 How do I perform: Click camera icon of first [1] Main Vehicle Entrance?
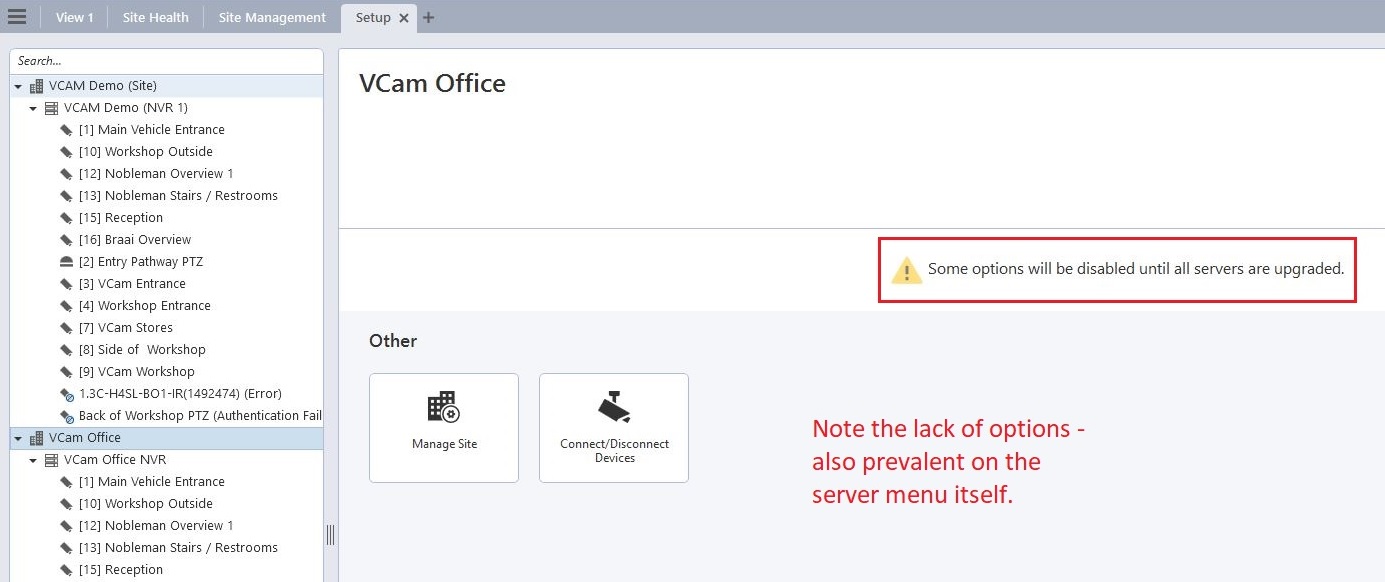pos(67,130)
